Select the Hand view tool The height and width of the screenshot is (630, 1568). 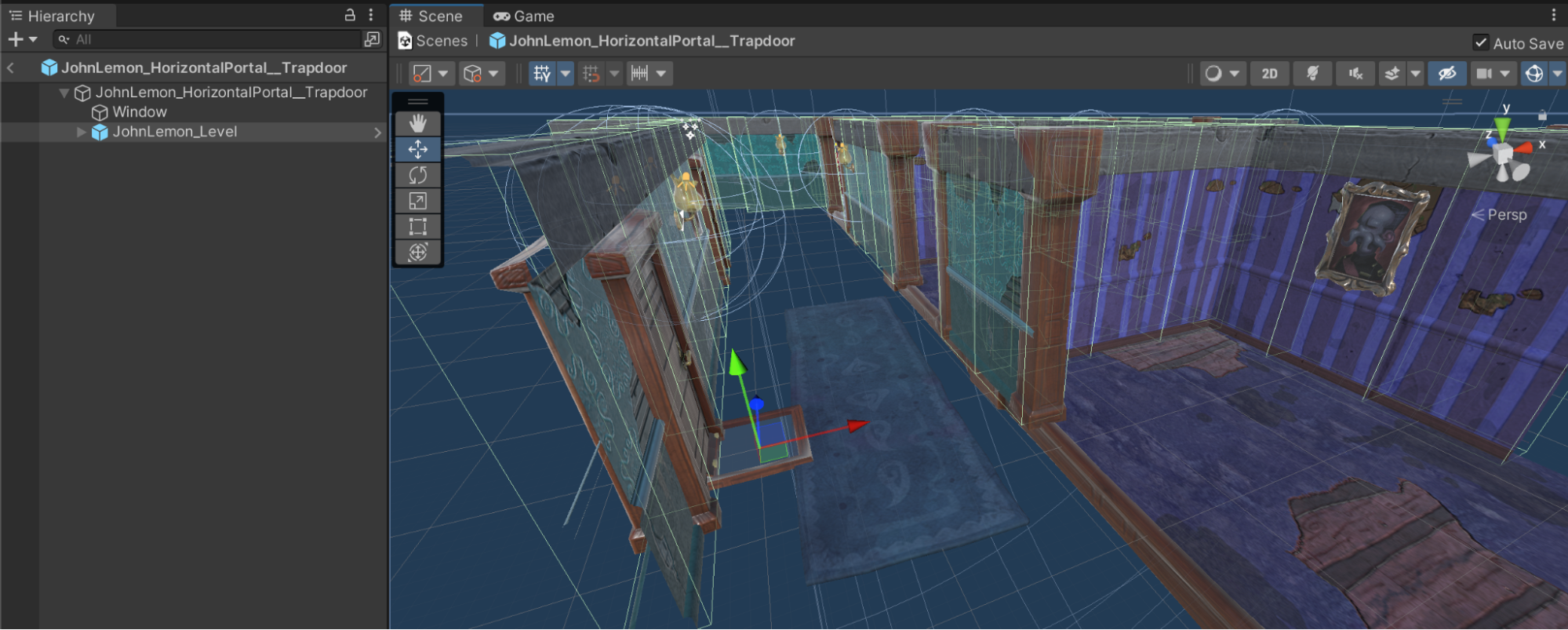coord(417,123)
